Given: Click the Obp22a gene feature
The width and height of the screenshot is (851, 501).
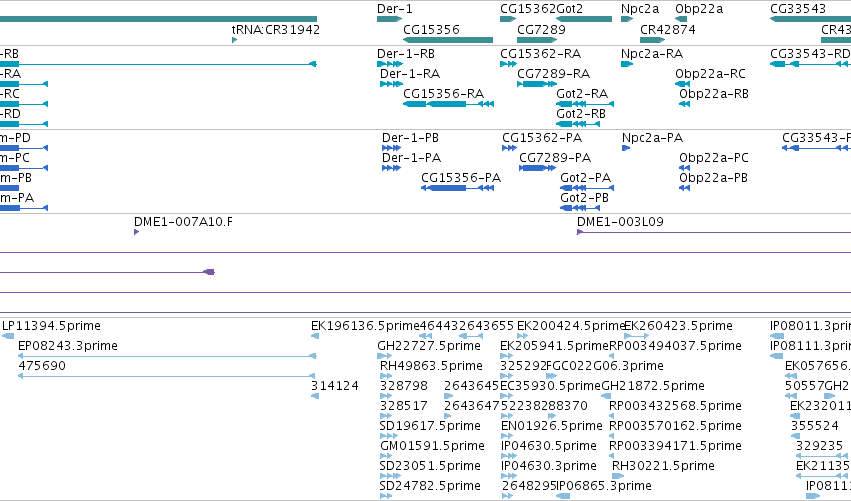Looking at the screenshot, I should coord(681,19).
